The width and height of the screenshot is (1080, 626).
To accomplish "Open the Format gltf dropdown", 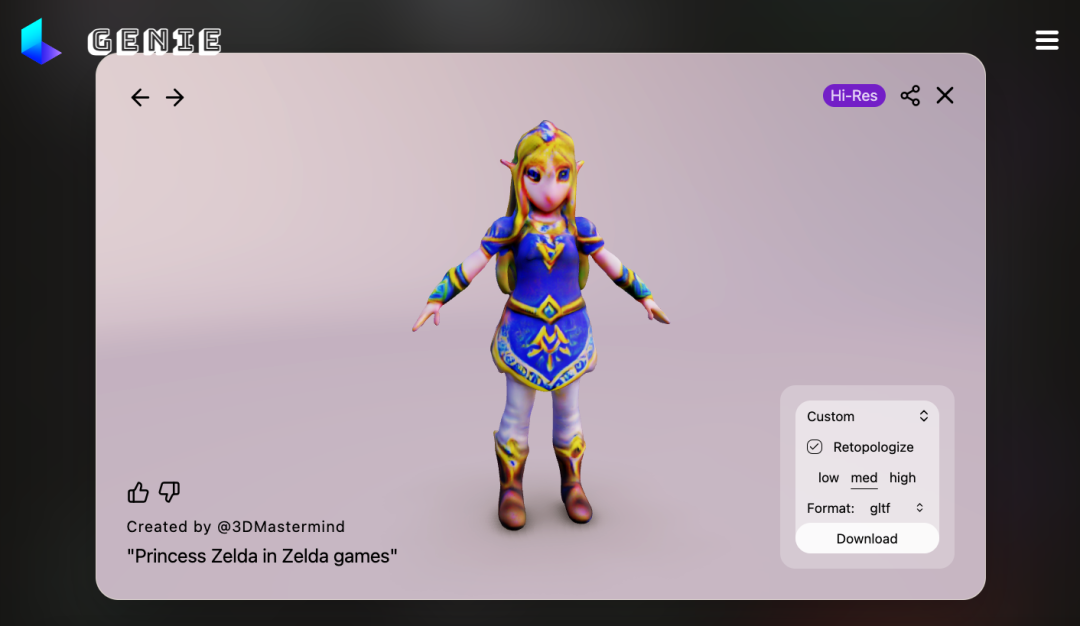I will point(895,508).
